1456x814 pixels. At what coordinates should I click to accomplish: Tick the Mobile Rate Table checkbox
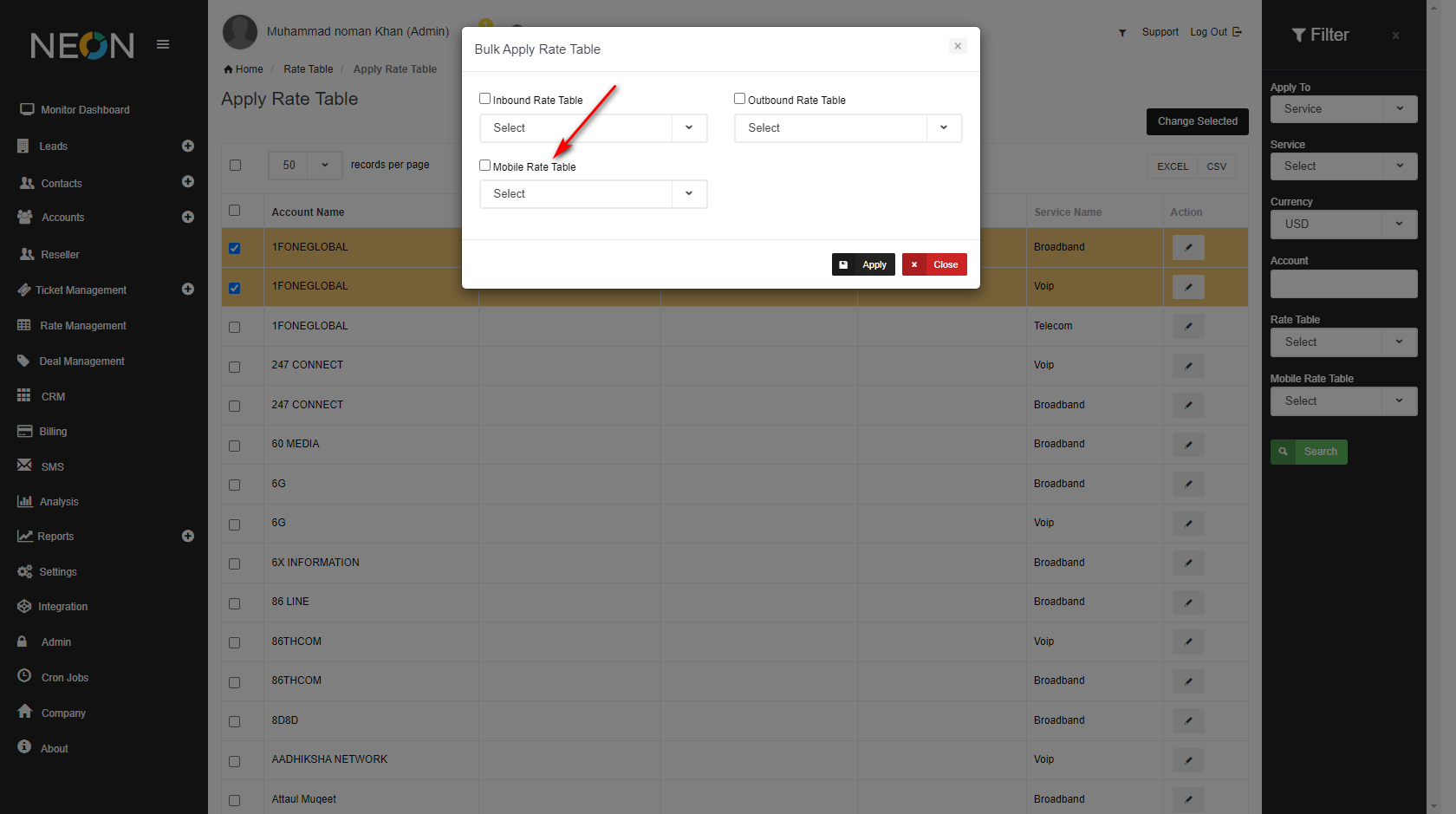click(485, 166)
